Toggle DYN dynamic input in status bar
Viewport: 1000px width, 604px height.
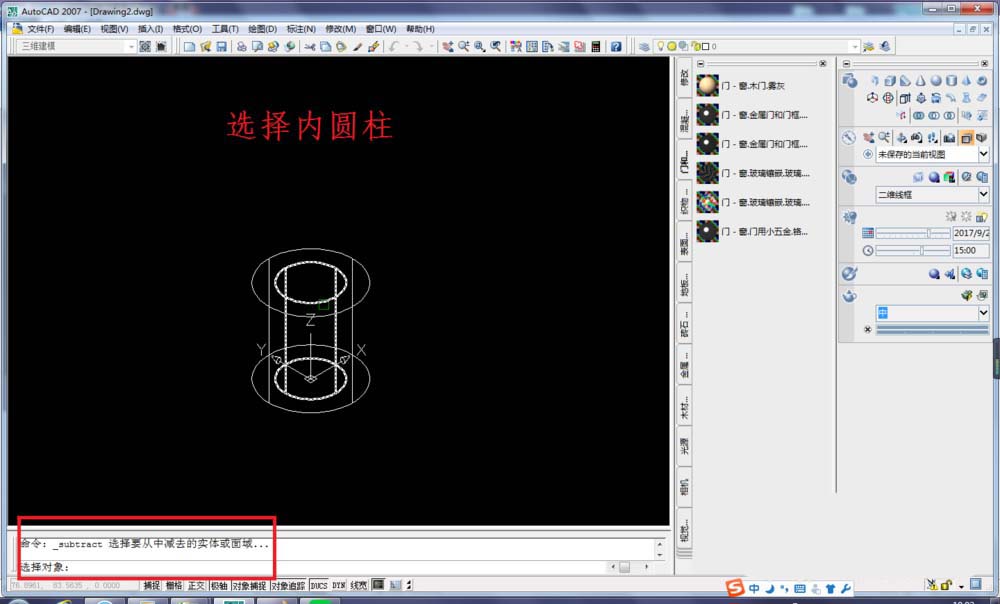339,585
